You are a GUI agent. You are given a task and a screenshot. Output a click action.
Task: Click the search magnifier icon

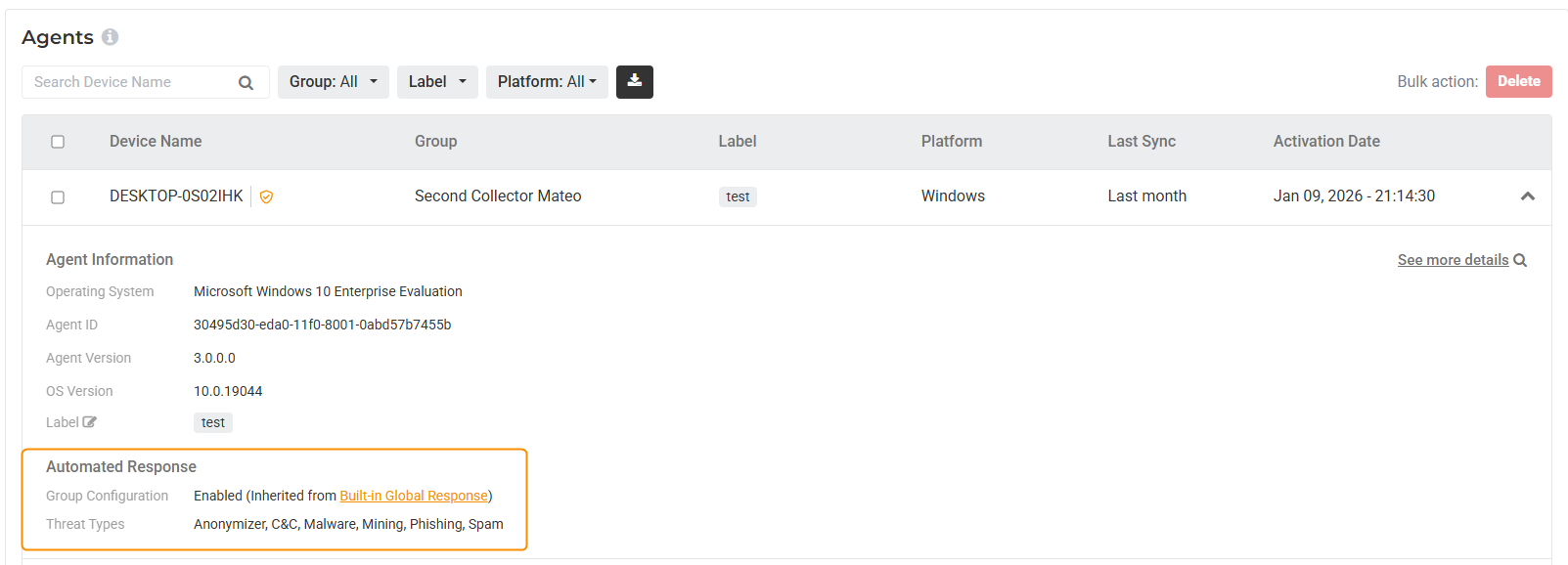pyautogui.click(x=246, y=83)
